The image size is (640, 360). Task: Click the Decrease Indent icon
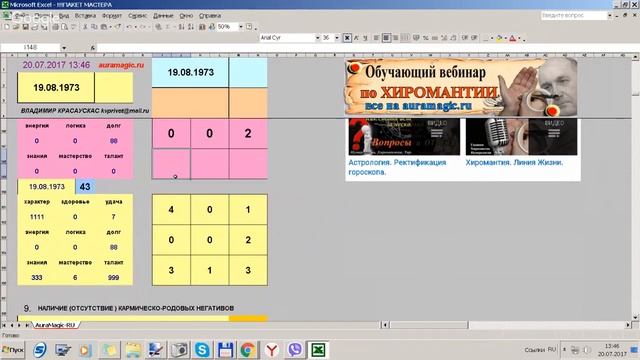(x=464, y=38)
